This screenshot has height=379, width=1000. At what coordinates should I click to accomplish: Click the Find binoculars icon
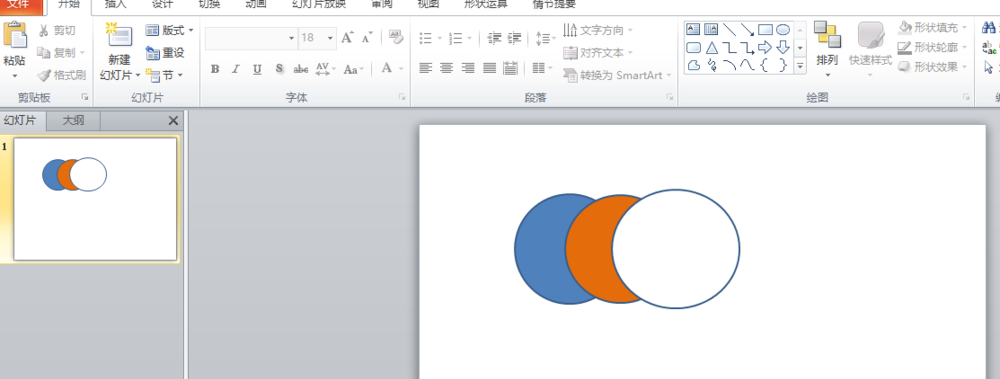click(x=990, y=27)
